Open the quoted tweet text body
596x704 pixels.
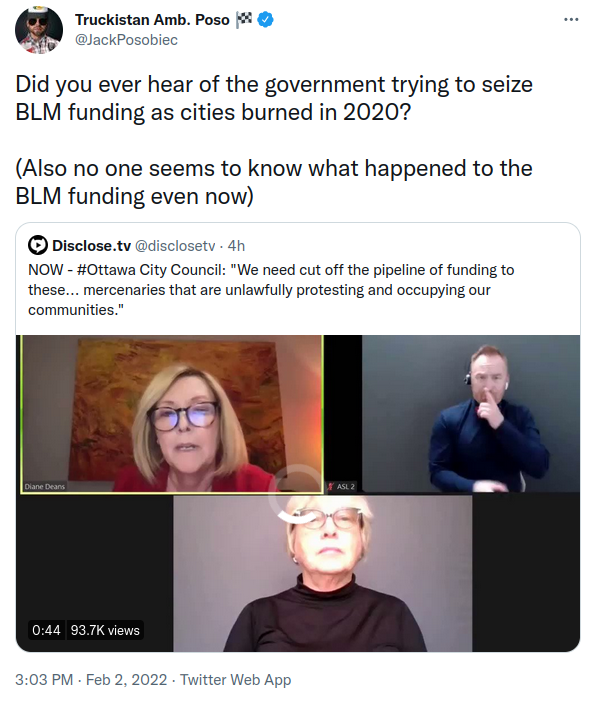coord(271,290)
